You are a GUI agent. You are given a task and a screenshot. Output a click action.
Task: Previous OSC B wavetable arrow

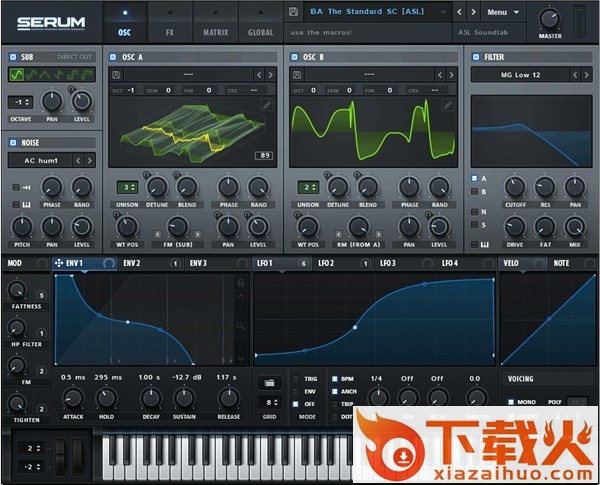pos(440,75)
